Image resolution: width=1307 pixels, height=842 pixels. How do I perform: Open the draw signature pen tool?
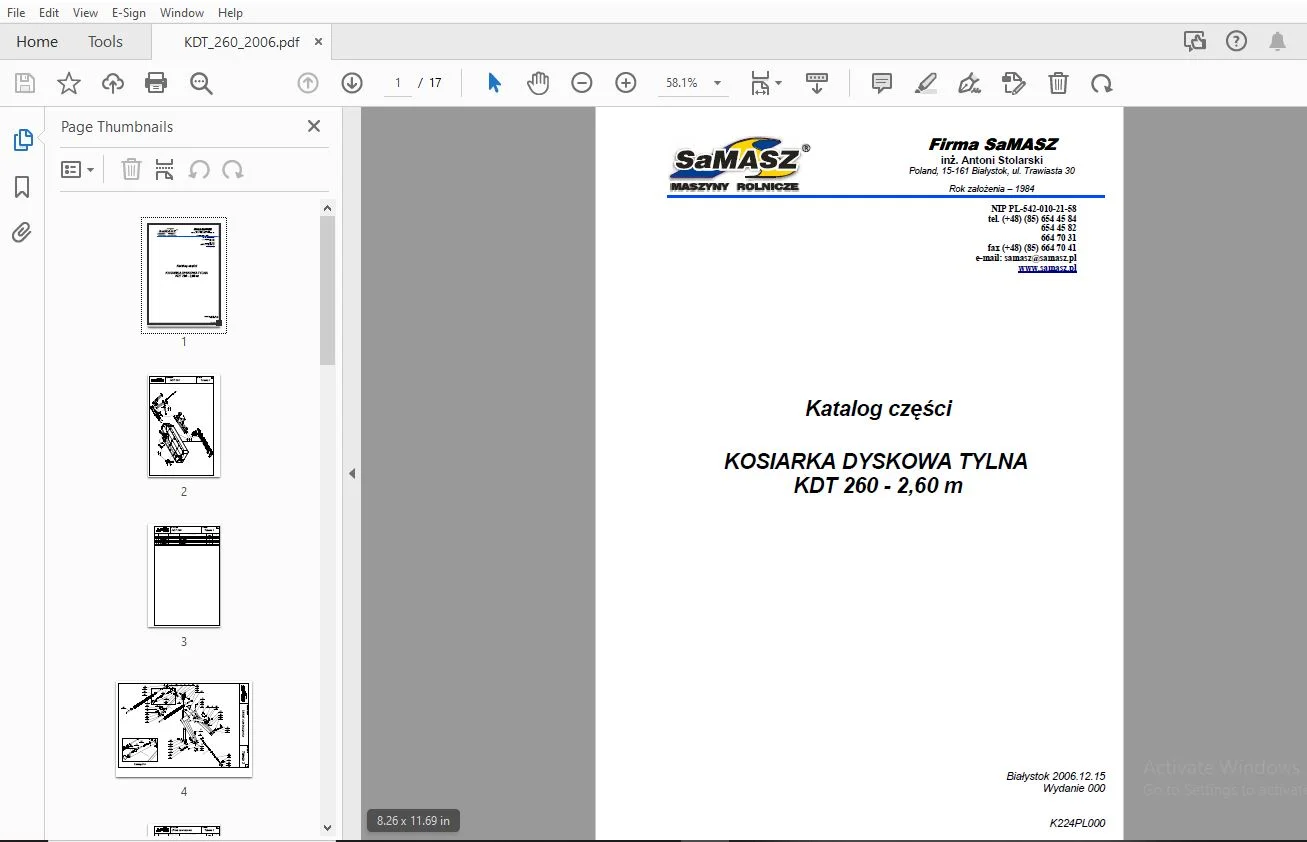pyautogui.click(x=970, y=83)
